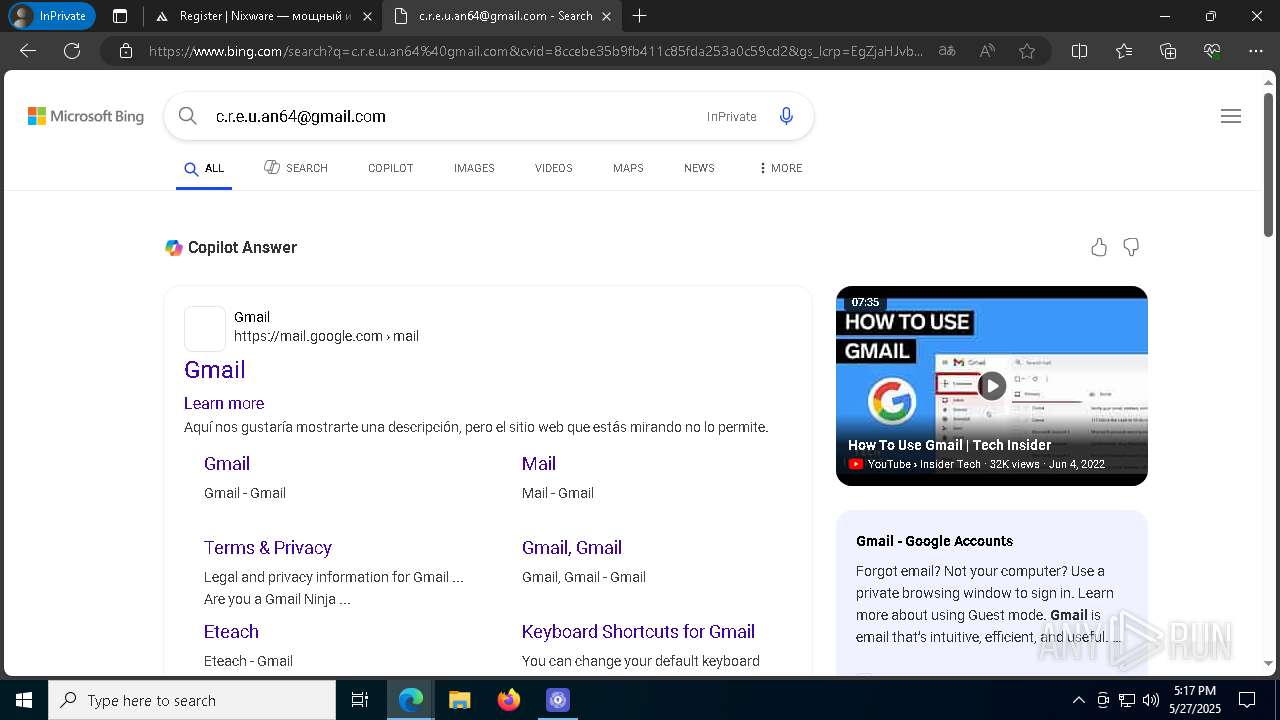The height and width of the screenshot is (720, 1280).
Task: Dislike the Copilot Answer with thumbs down
Action: tap(1131, 247)
